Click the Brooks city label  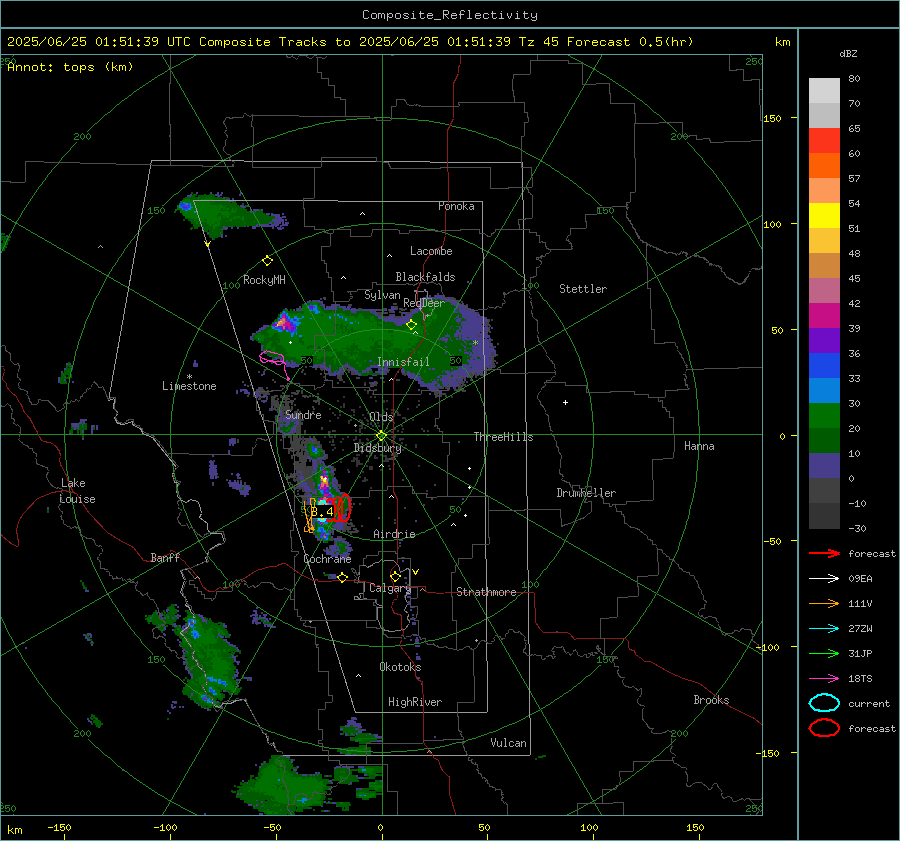pyautogui.click(x=711, y=700)
